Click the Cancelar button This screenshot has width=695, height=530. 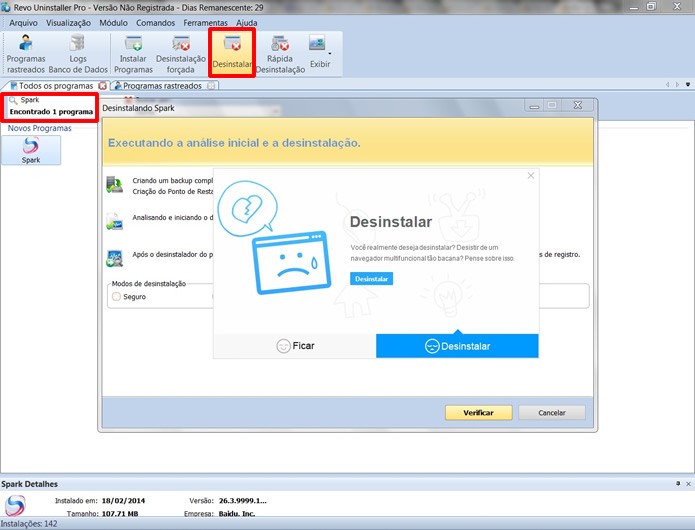click(x=552, y=413)
